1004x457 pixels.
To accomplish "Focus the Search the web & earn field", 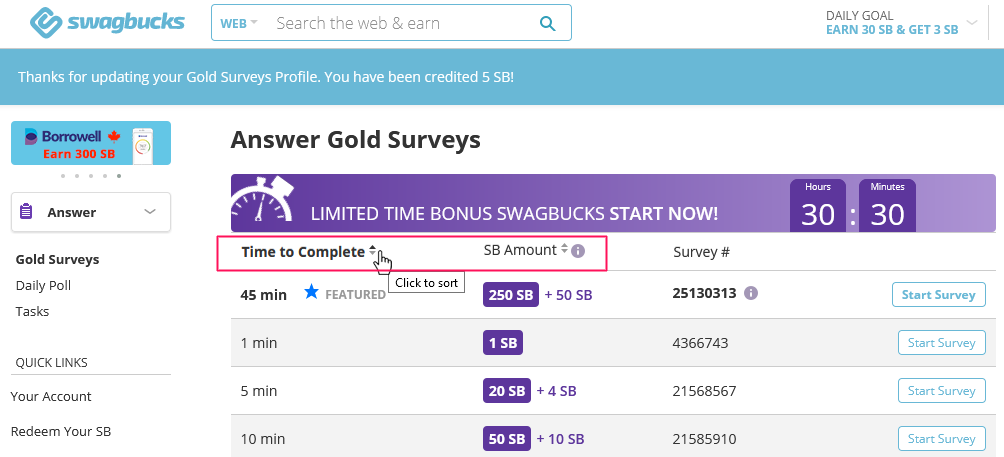I will [x=403, y=24].
